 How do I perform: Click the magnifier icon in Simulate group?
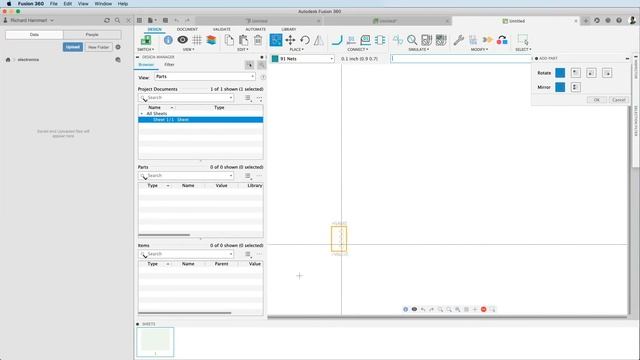(412, 40)
